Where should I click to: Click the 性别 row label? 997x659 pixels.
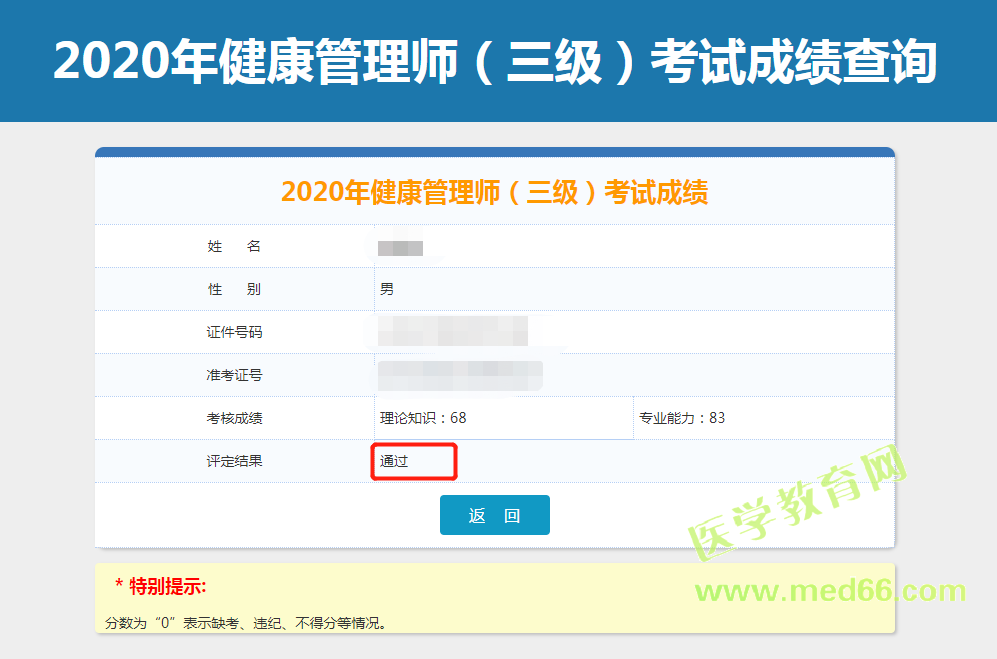click(x=234, y=289)
